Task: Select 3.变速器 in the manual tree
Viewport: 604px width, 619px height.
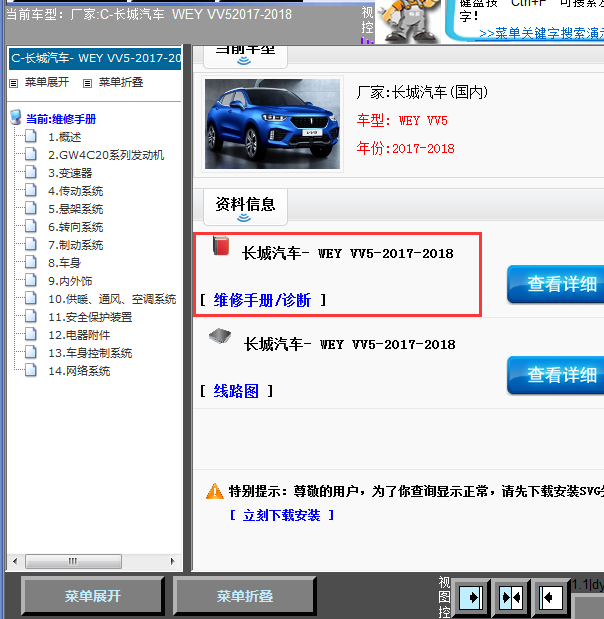Action: (x=70, y=173)
